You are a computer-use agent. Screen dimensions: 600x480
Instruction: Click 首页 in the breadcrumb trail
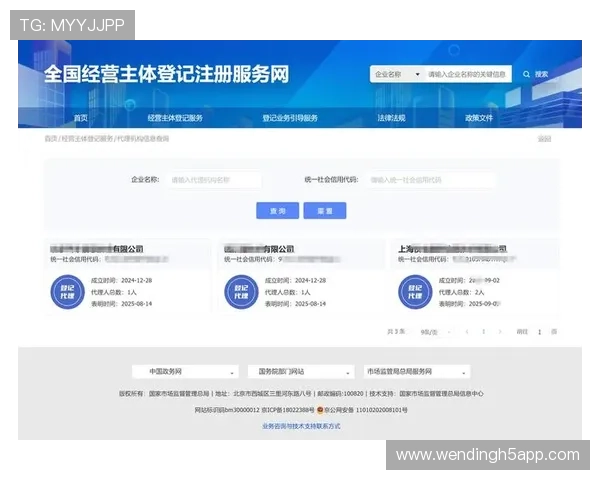(51, 139)
